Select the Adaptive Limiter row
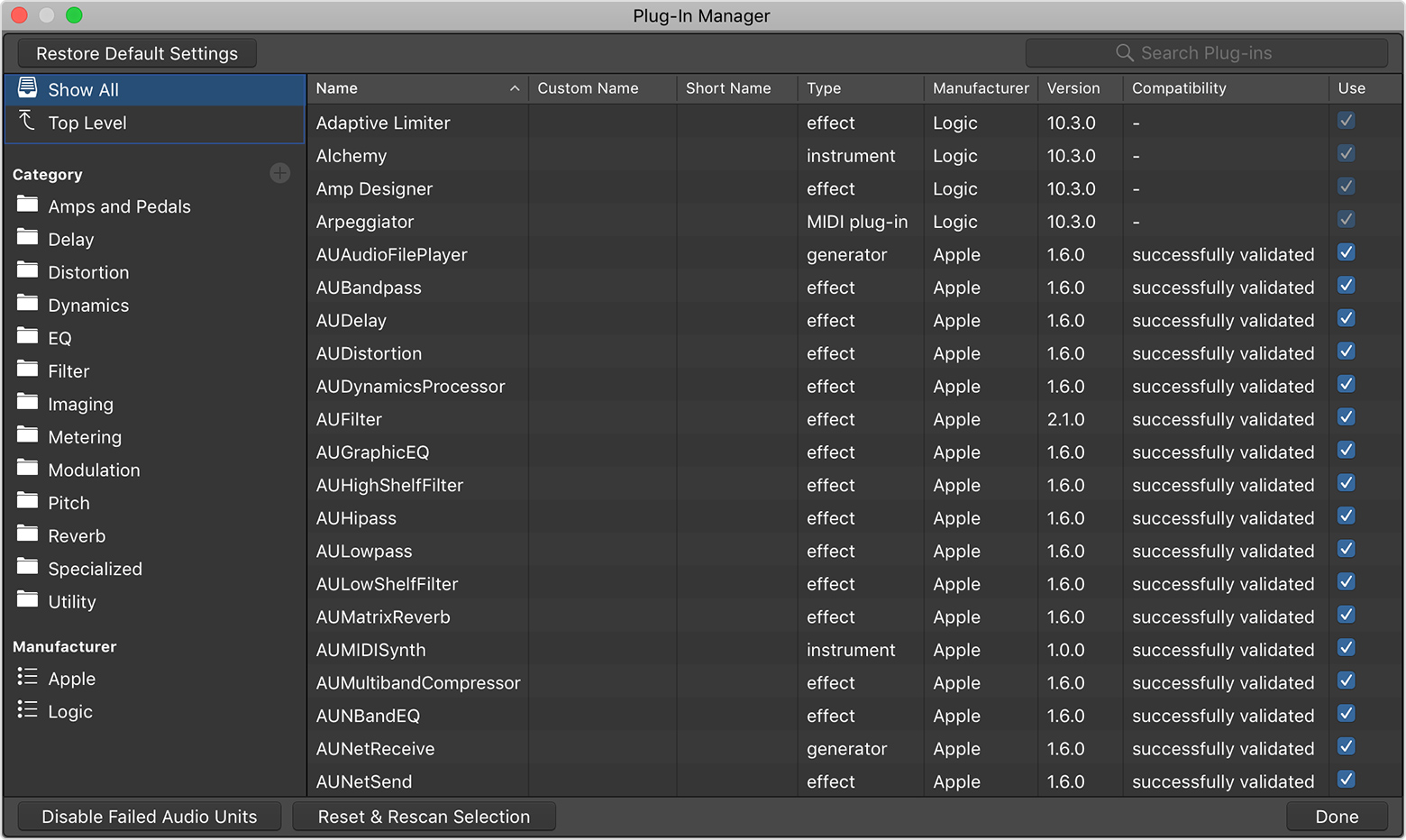Image resolution: width=1406 pixels, height=840 pixels. (854, 123)
